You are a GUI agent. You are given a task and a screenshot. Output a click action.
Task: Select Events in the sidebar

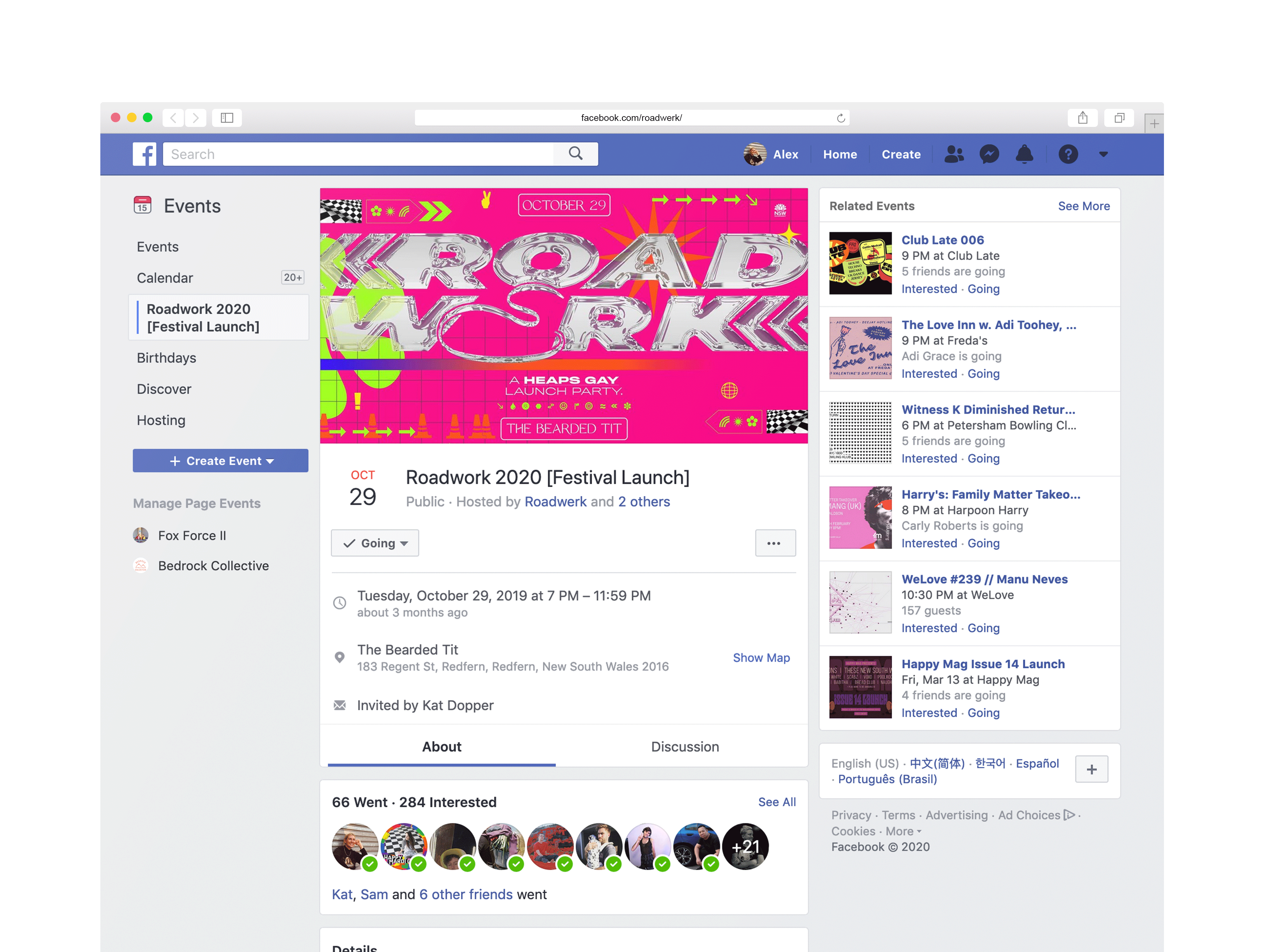pyautogui.click(x=158, y=247)
